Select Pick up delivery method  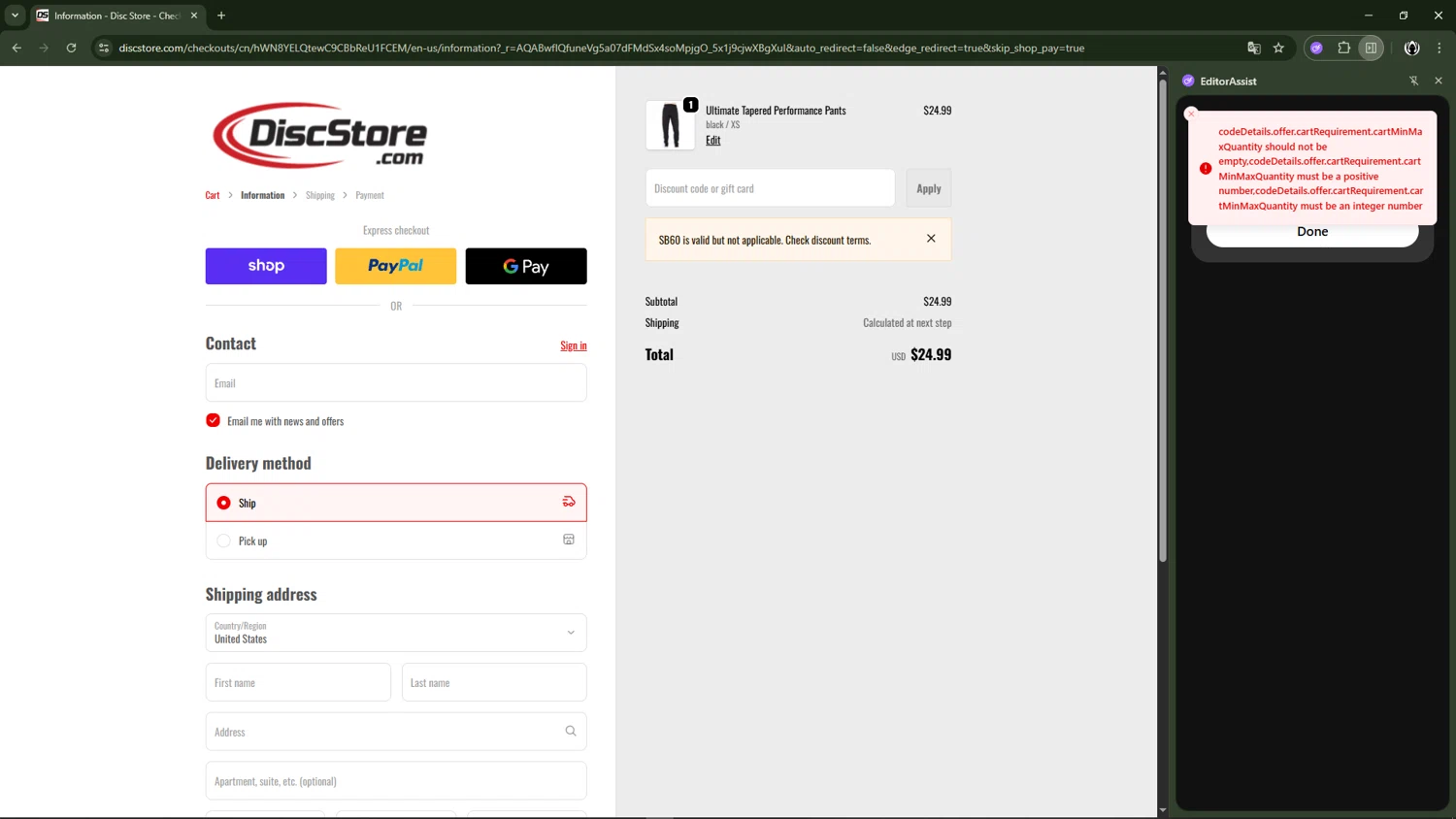pos(396,541)
